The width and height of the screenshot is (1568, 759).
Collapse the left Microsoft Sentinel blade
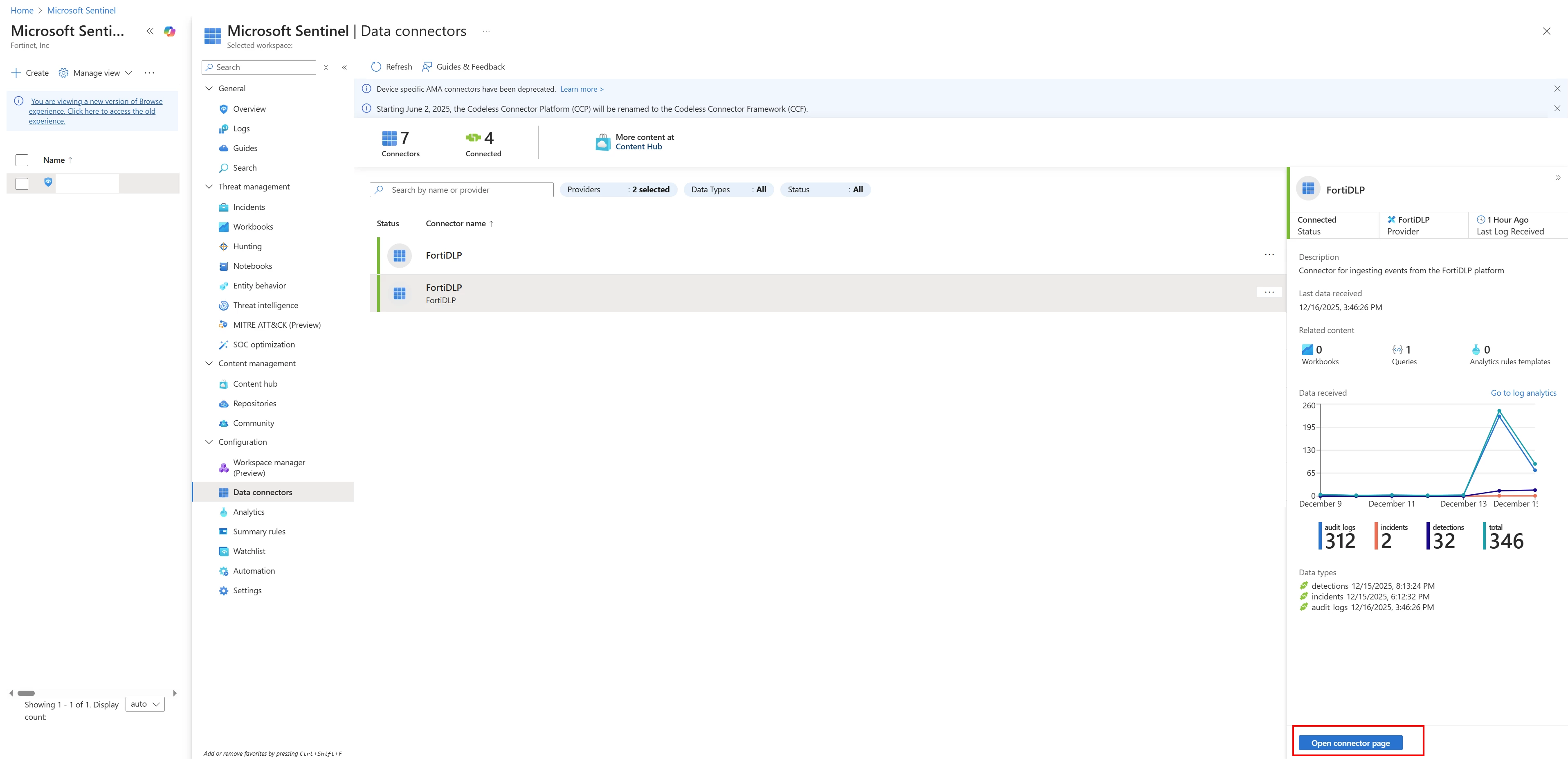click(150, 31)
